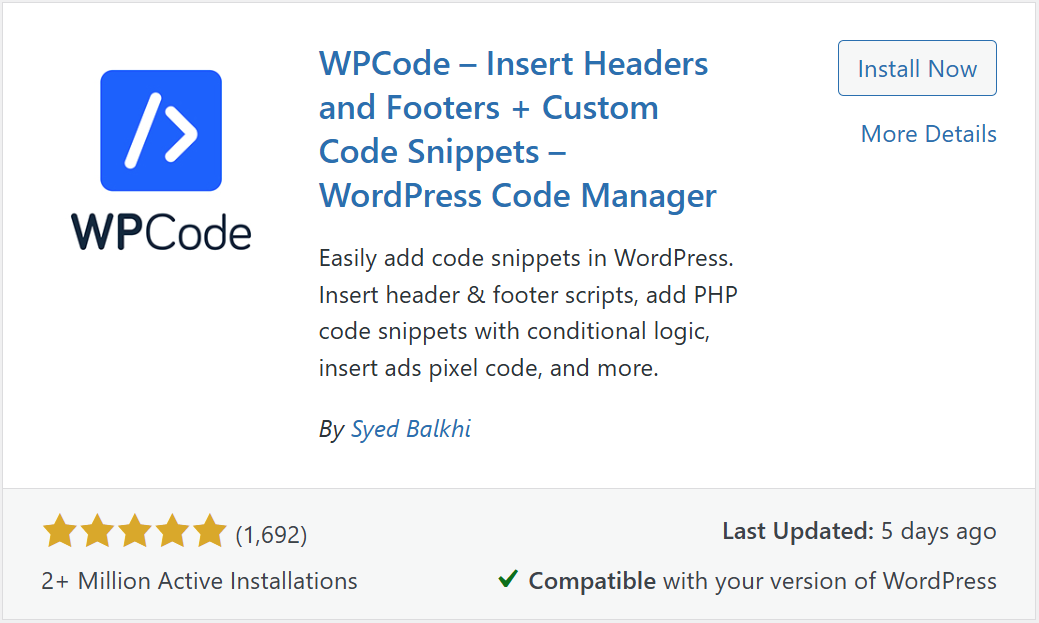Open the More Details link
Image resolution: width=1039 pixels, height=623 pixels.
coord(928,134)
